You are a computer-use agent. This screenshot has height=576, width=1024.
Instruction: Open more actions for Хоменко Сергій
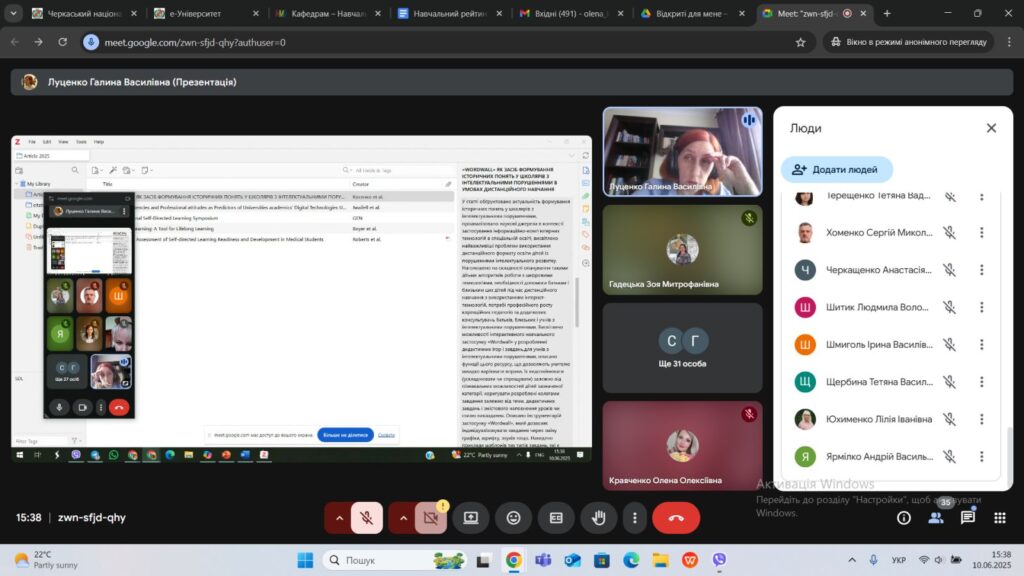tap(981, 233)
